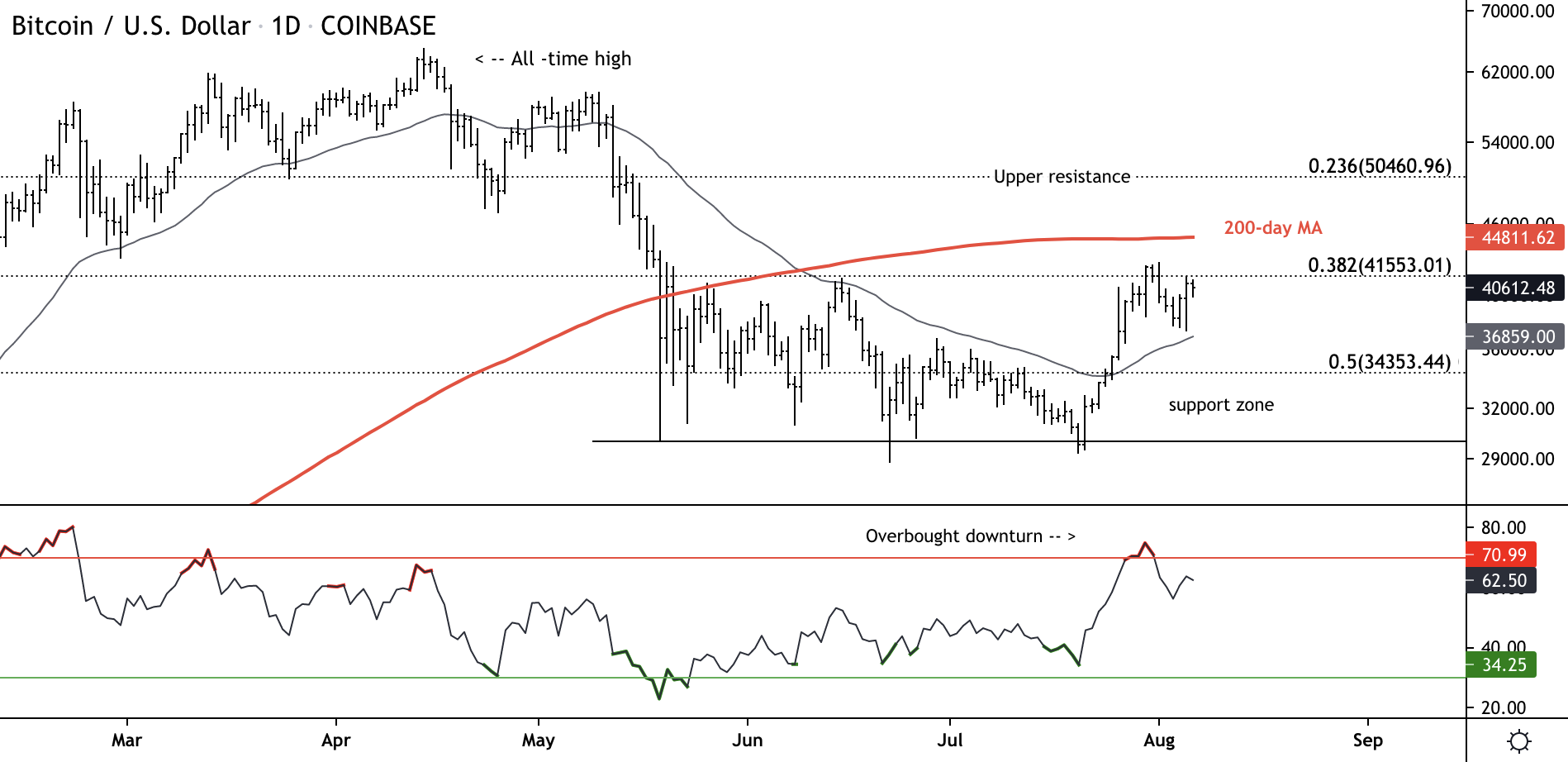The width and height of the screenshot is (1568, 762).
Task: Select the 200-day MA text label
Action: pos(1272,228)
